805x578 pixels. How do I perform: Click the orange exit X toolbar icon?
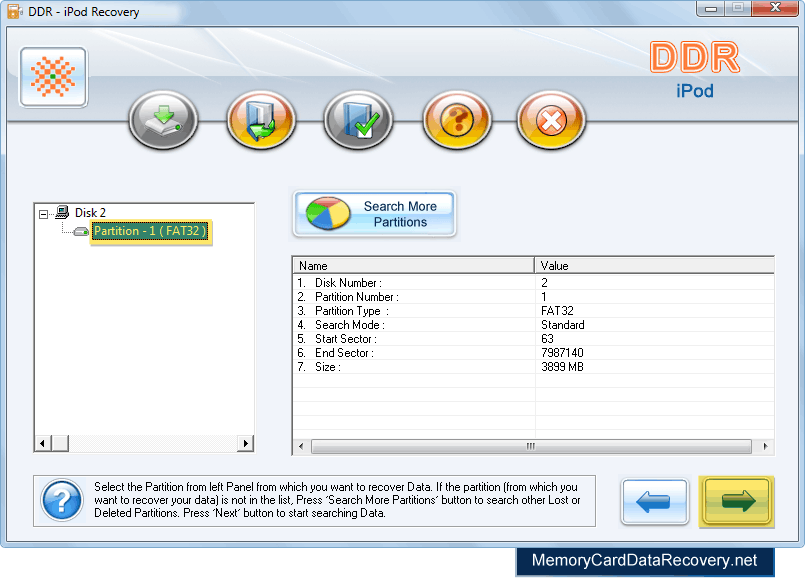click(x=551, y=120)
